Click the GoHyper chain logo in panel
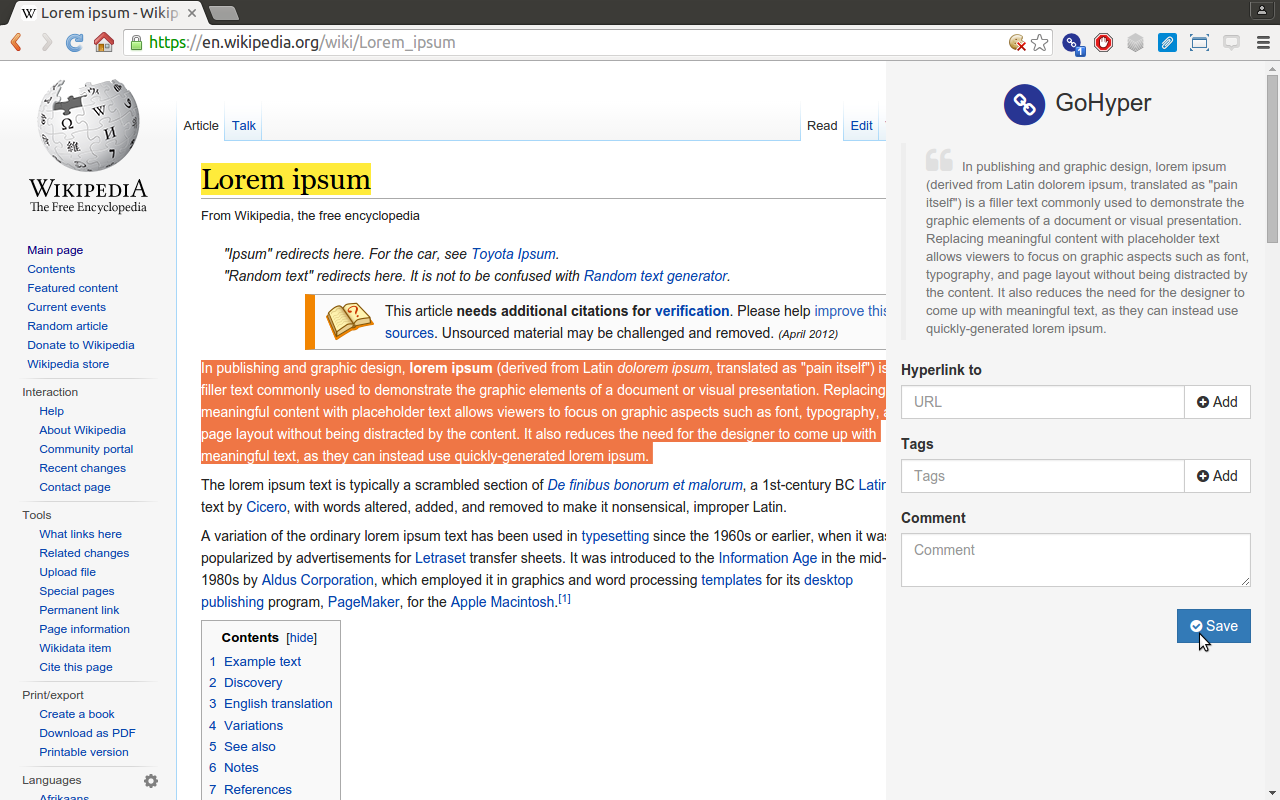1280x800 pixels. click(x=1024, y=104)
